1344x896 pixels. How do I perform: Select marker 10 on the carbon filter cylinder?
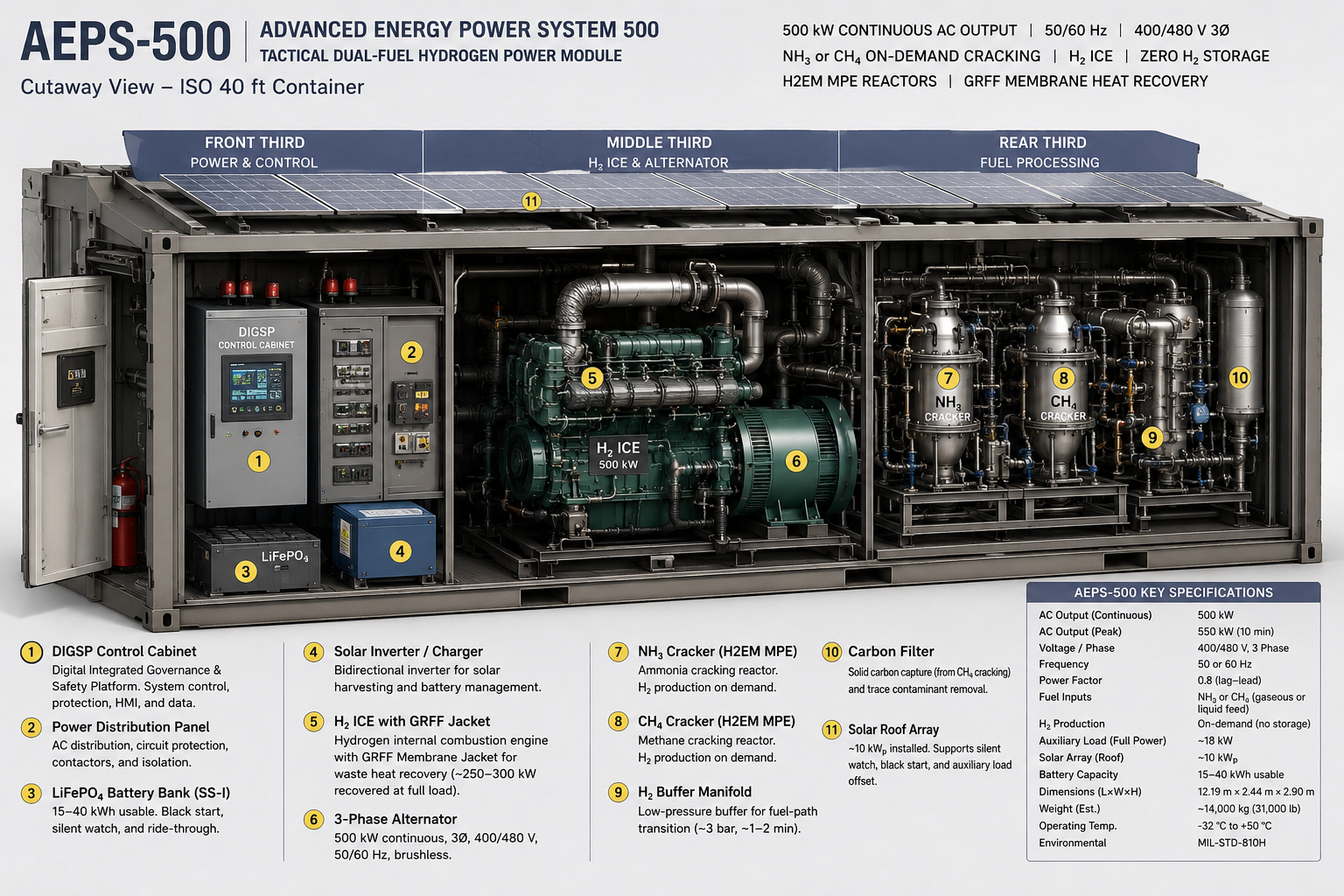coord(1240,378)
